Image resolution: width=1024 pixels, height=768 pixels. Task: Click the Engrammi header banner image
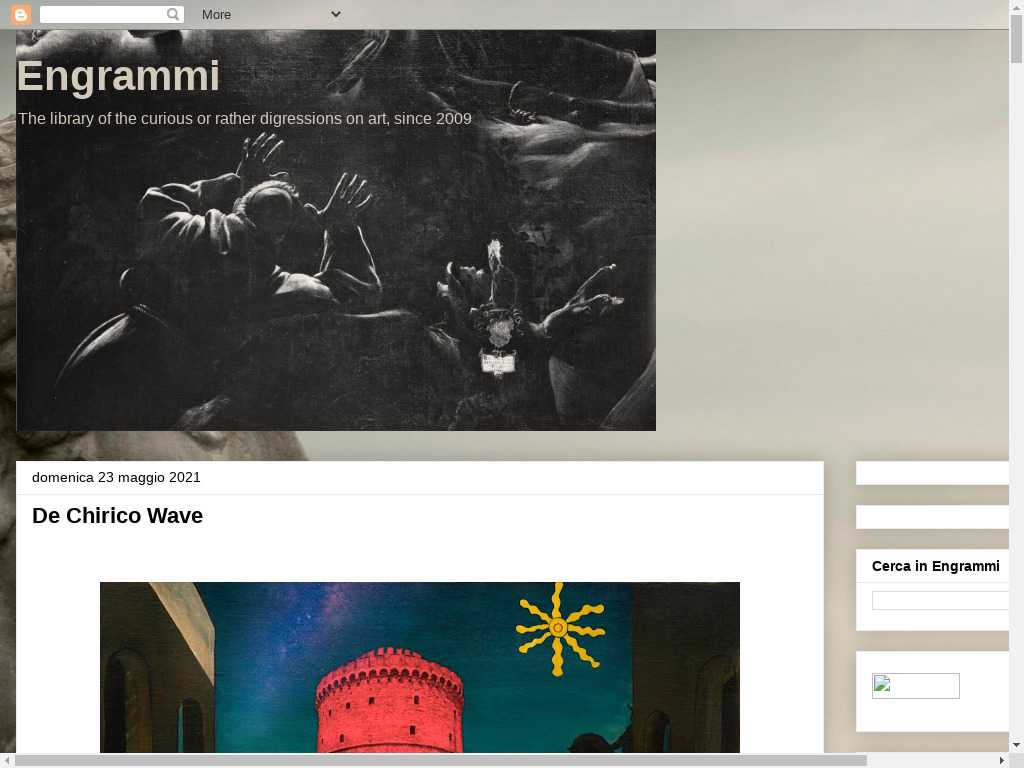pyautogui.click(x=336, y=230)
